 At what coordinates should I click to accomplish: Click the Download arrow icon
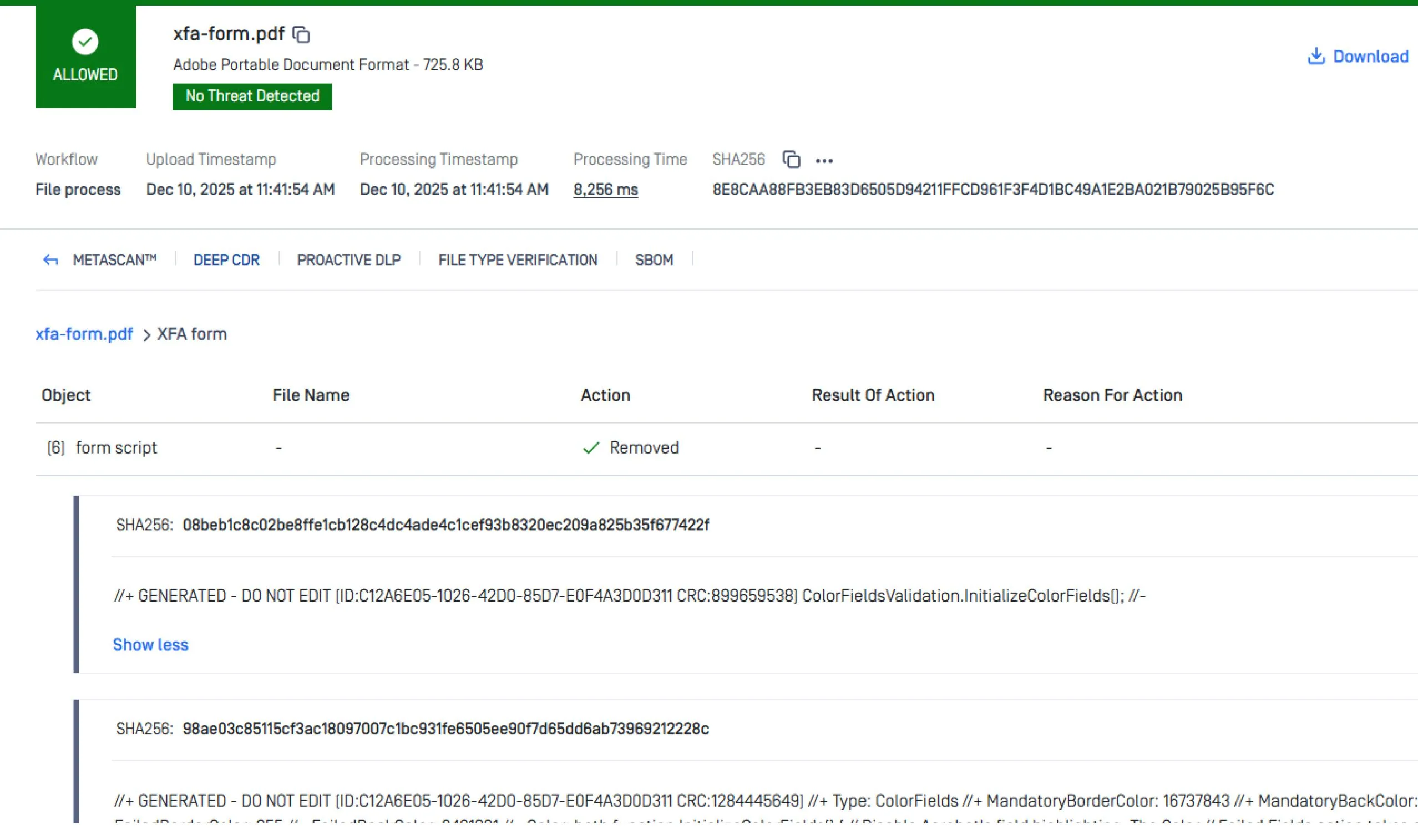[x=1315, y=56]
